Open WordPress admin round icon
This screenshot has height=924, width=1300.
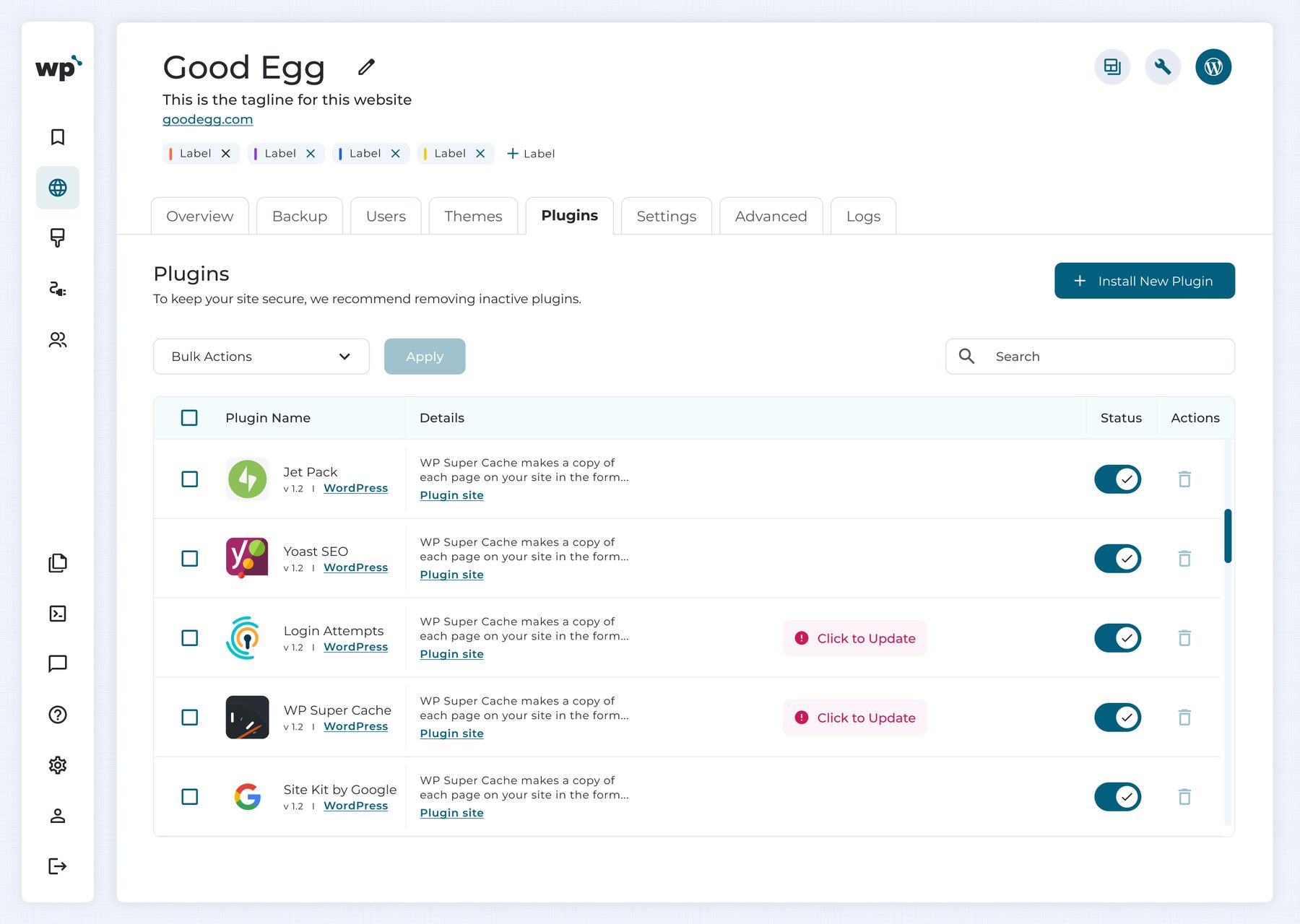click(1213, 67)
